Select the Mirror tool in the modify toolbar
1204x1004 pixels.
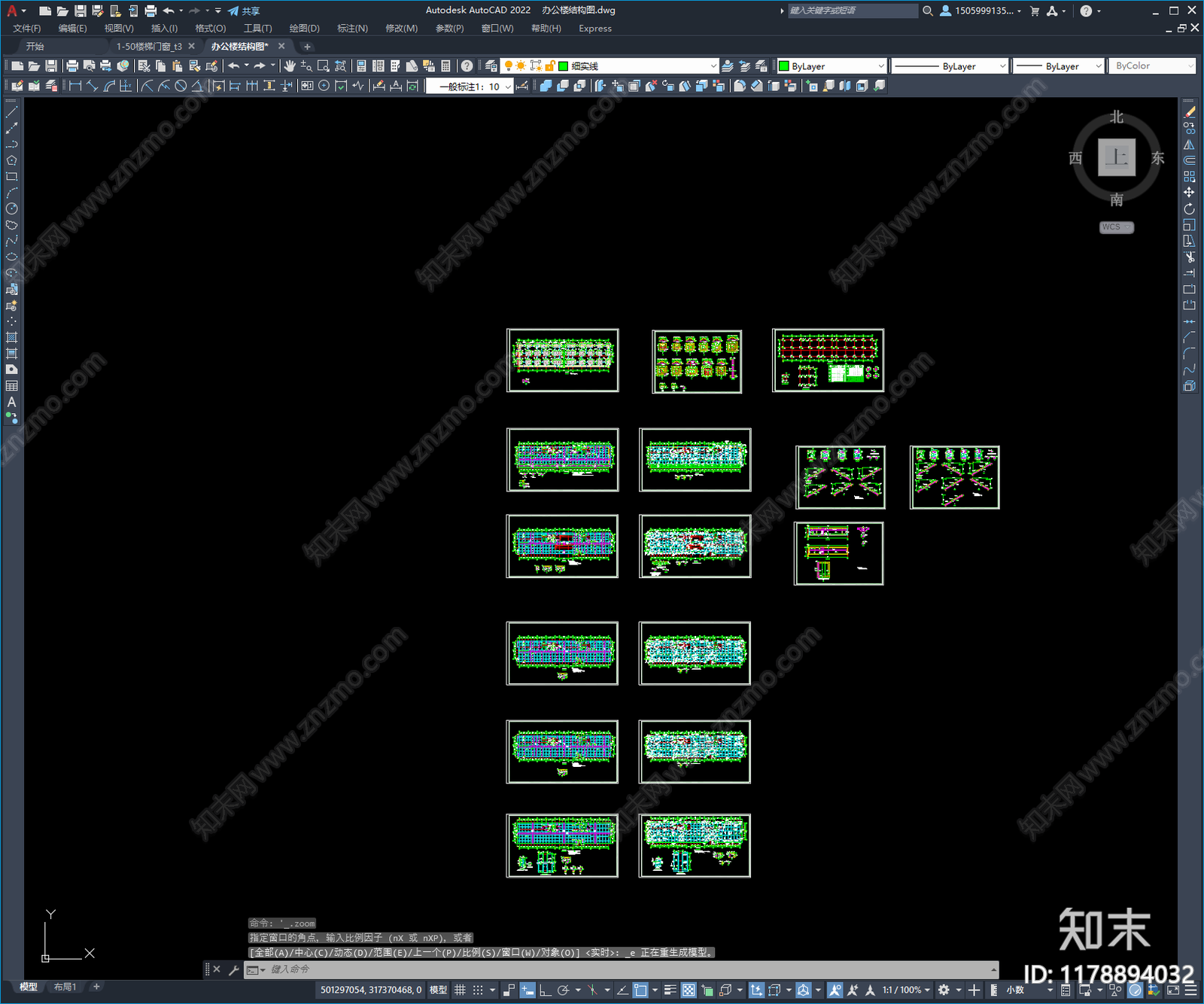[x=1190, y=145]
